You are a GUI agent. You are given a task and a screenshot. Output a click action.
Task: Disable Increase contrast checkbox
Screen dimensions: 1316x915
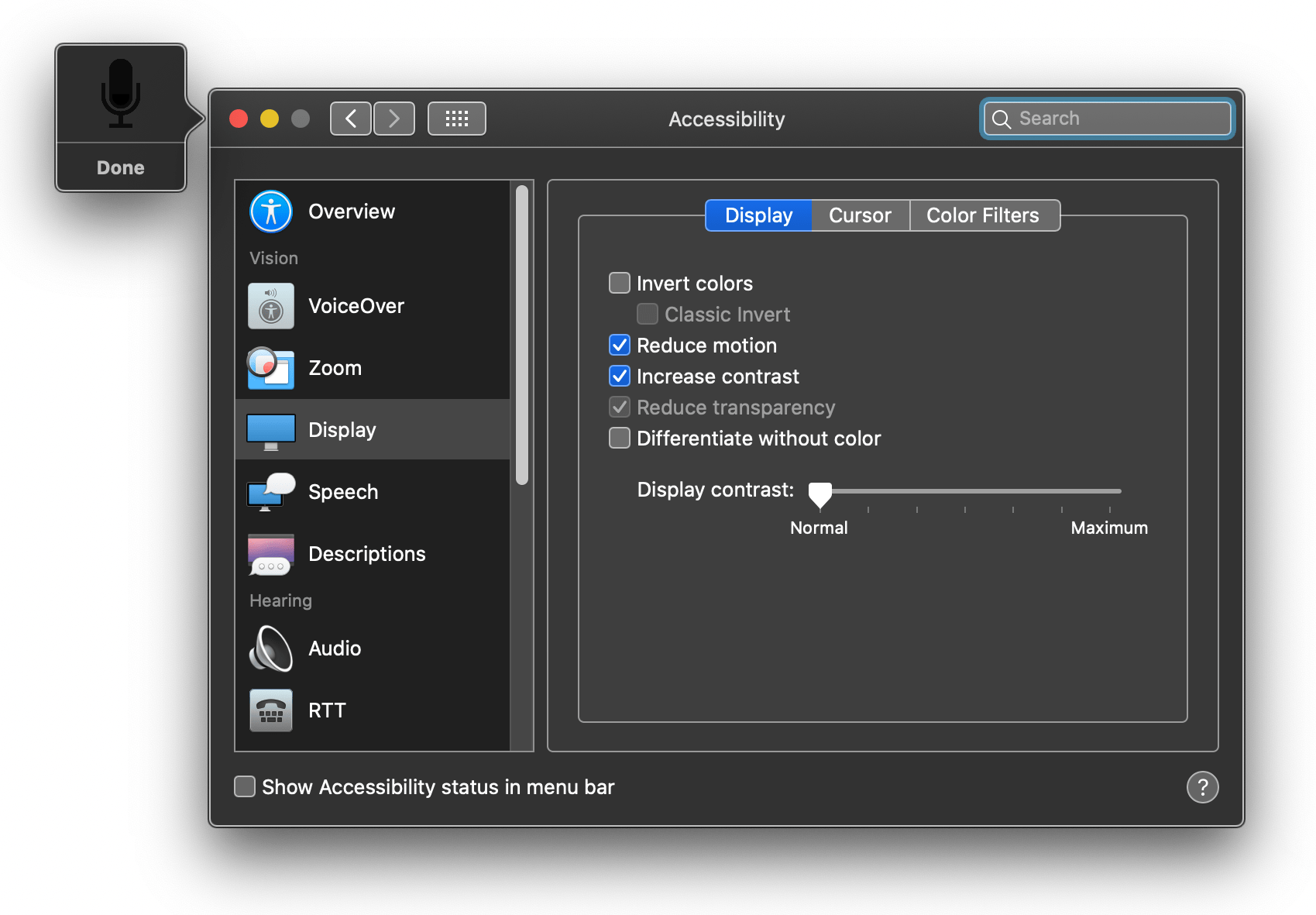(620, 376)
